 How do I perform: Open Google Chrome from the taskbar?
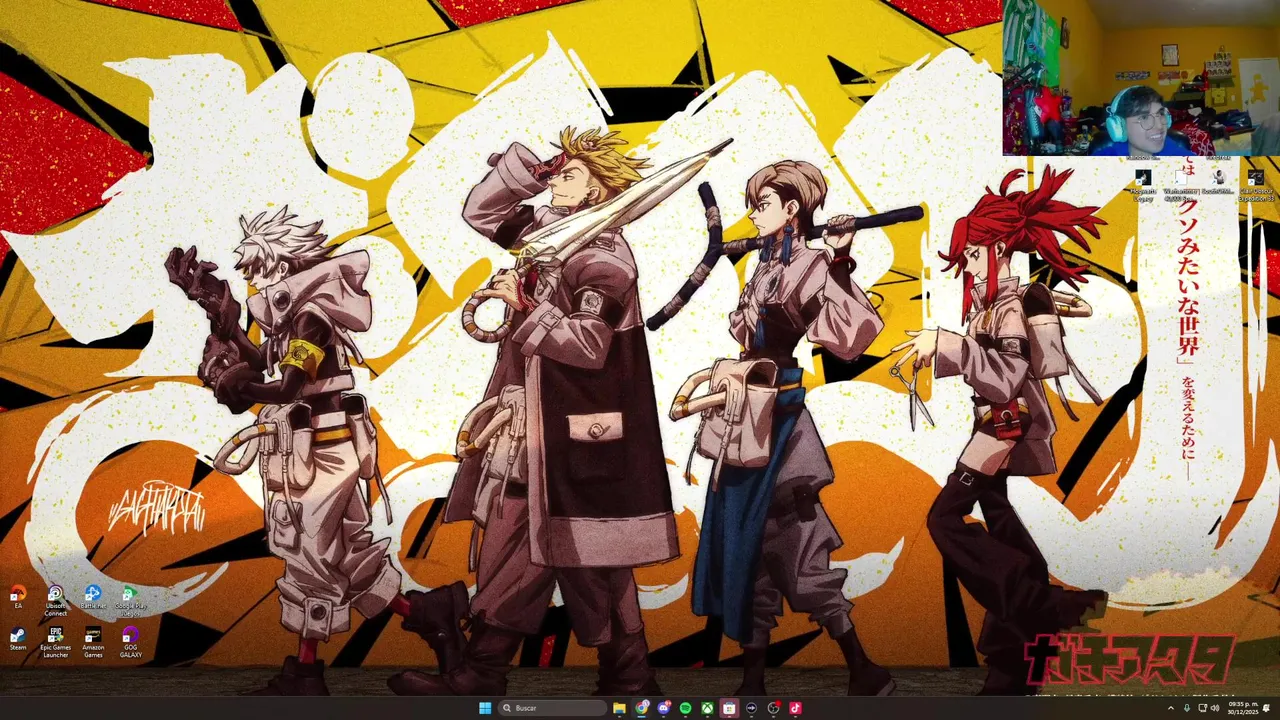tap(642, 708)
